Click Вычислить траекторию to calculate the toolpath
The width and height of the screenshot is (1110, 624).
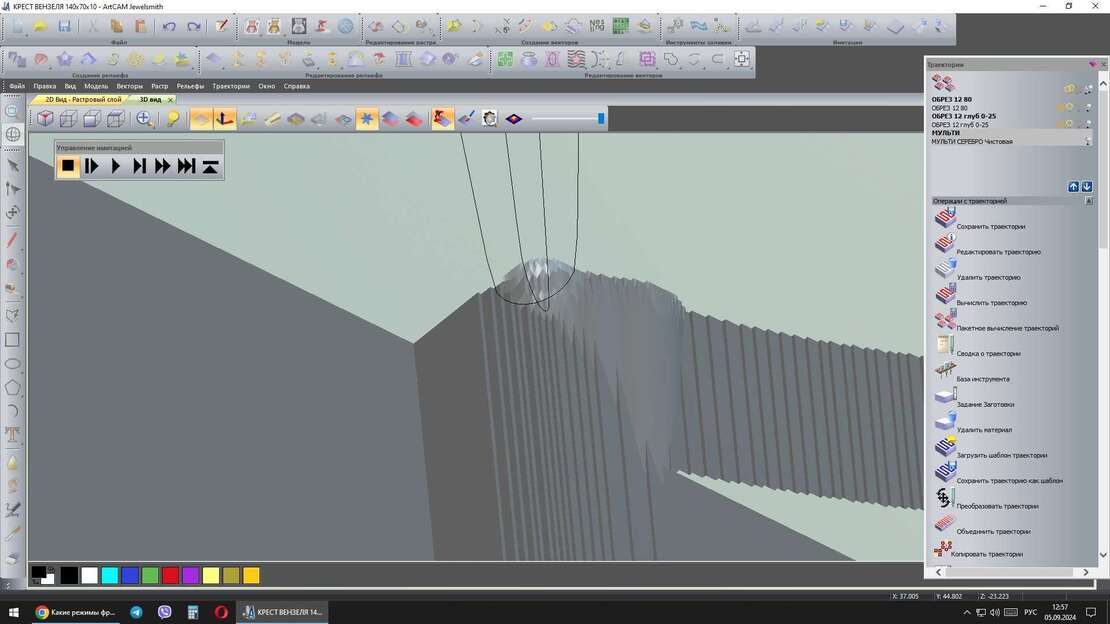[945, 295]
